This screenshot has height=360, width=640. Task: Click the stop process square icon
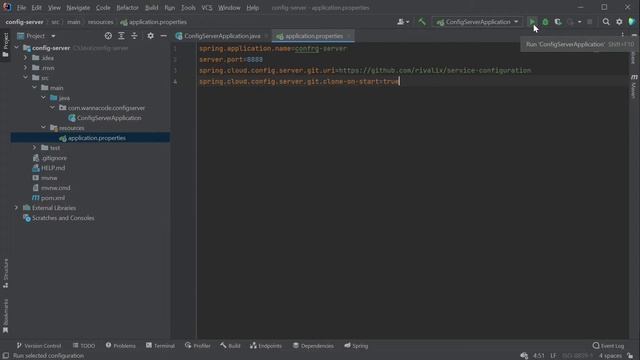[590, 22]
